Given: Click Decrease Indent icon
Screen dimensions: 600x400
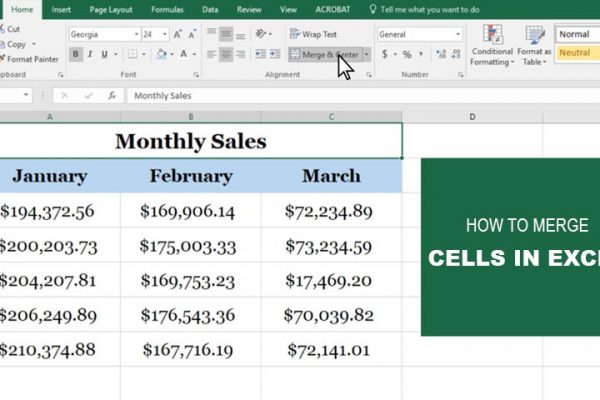Looking at the screenshot, I should click(260, 54).
